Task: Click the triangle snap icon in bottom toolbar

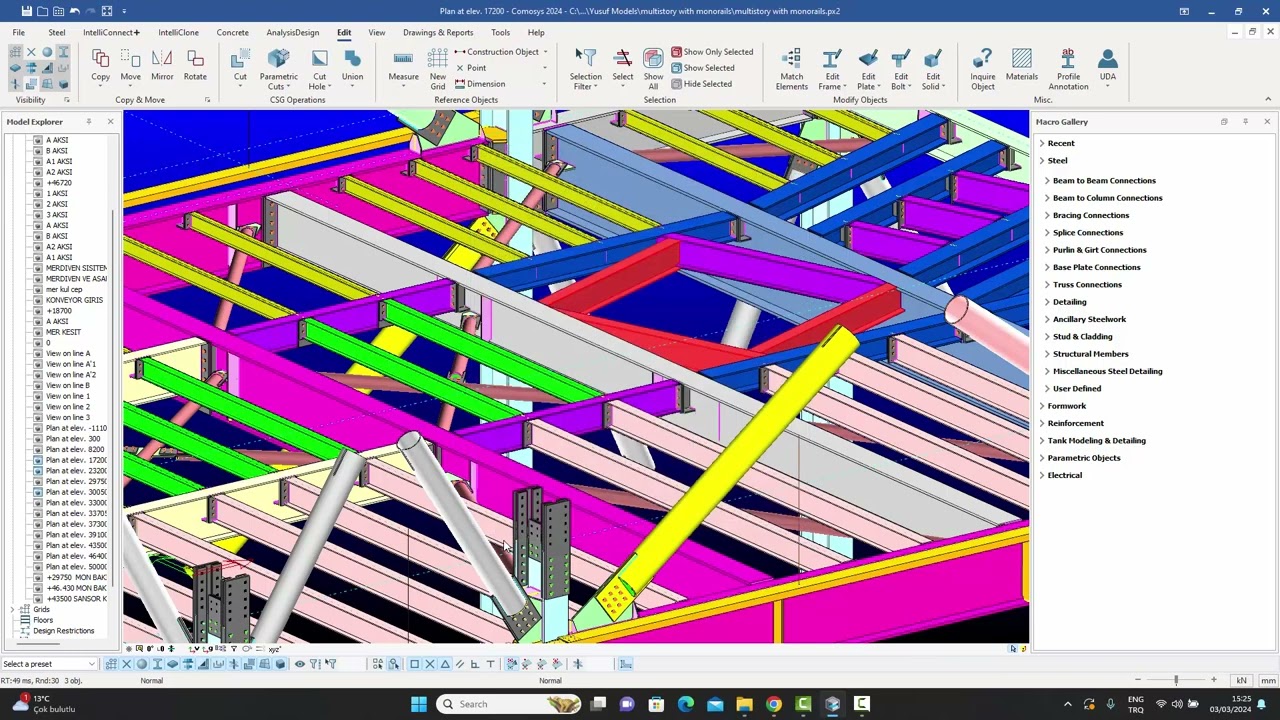Action: tap(446, 664)
